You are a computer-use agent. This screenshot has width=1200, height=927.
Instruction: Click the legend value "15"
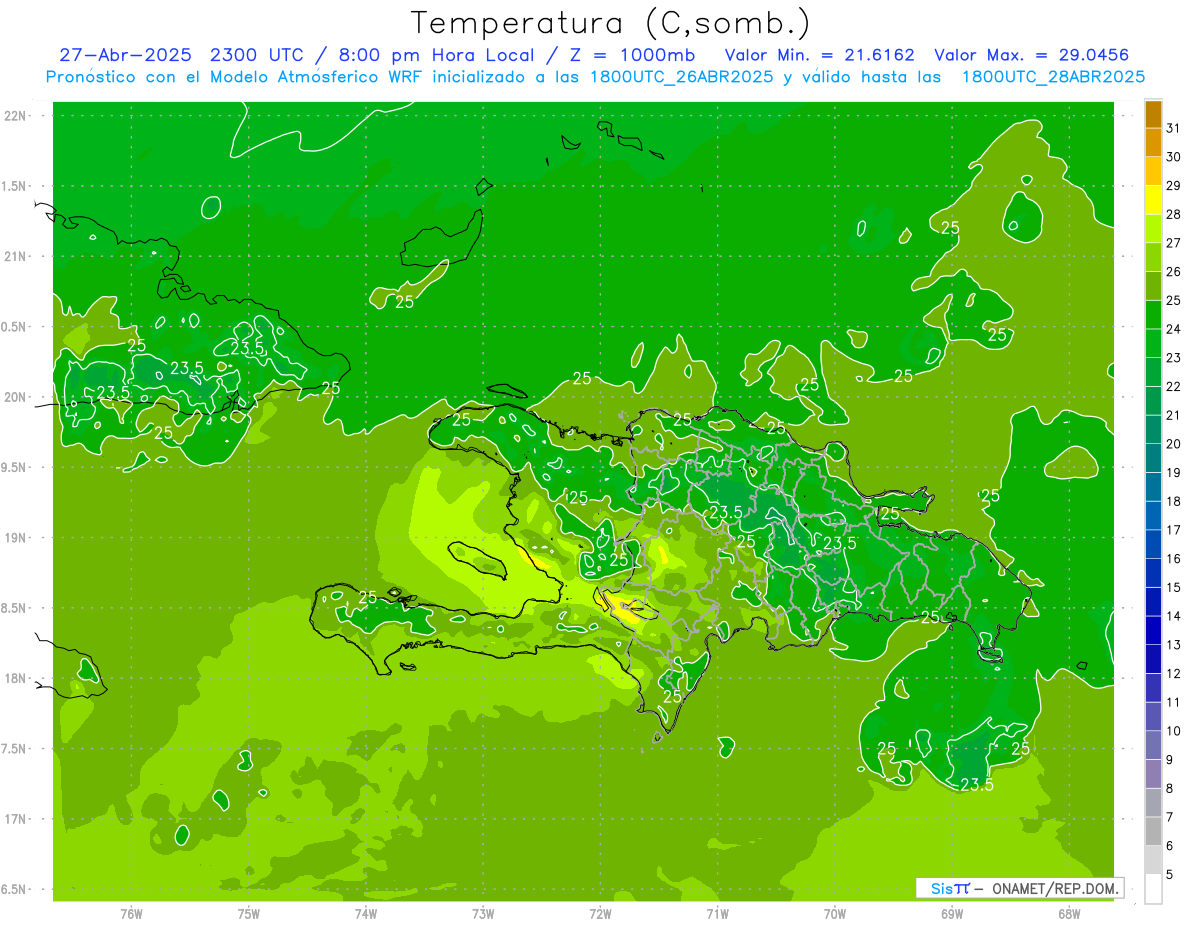[1174, 587]
